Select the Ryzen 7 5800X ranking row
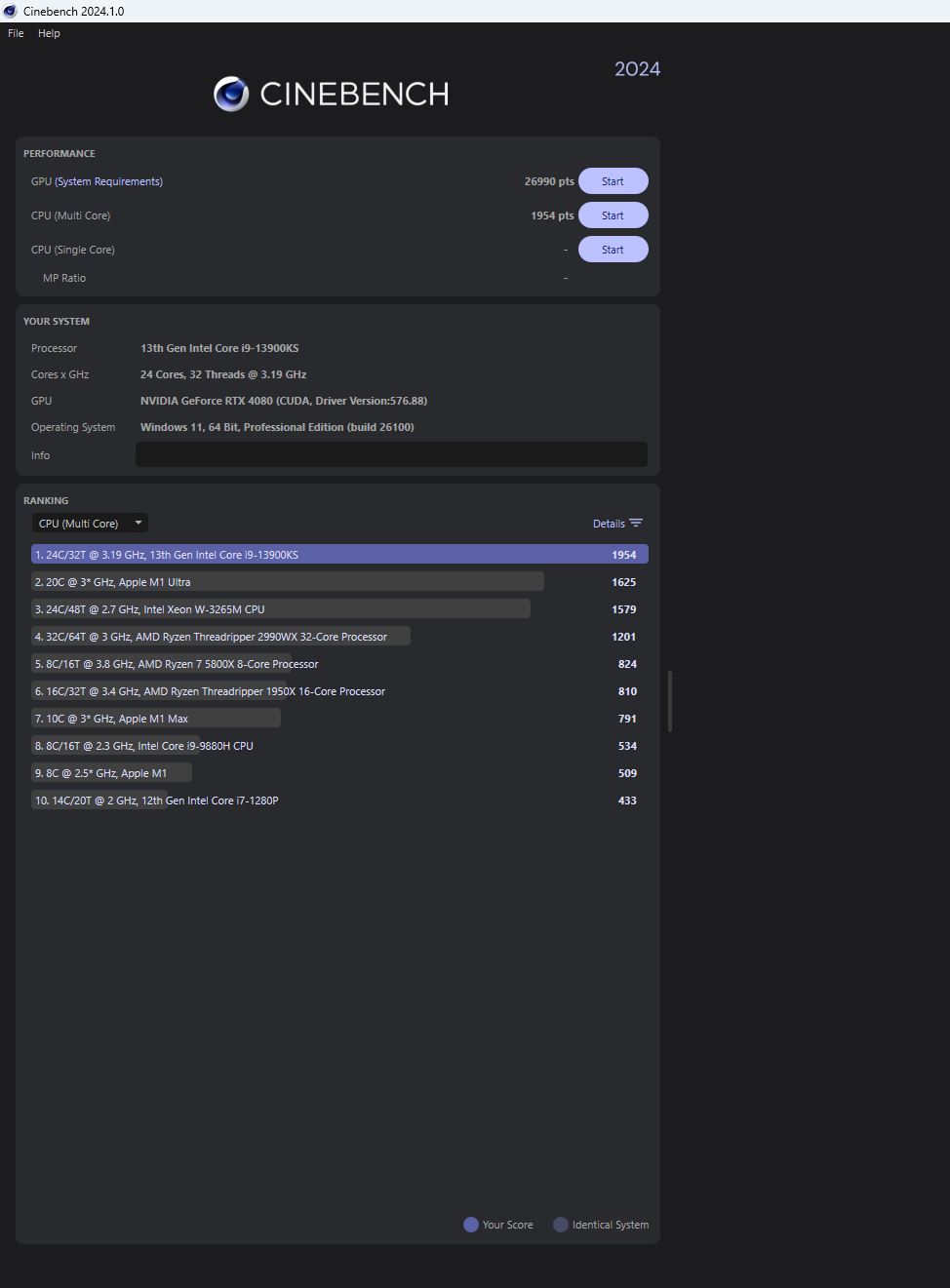This screenshot has width=950, height=1288. (339, 664)
